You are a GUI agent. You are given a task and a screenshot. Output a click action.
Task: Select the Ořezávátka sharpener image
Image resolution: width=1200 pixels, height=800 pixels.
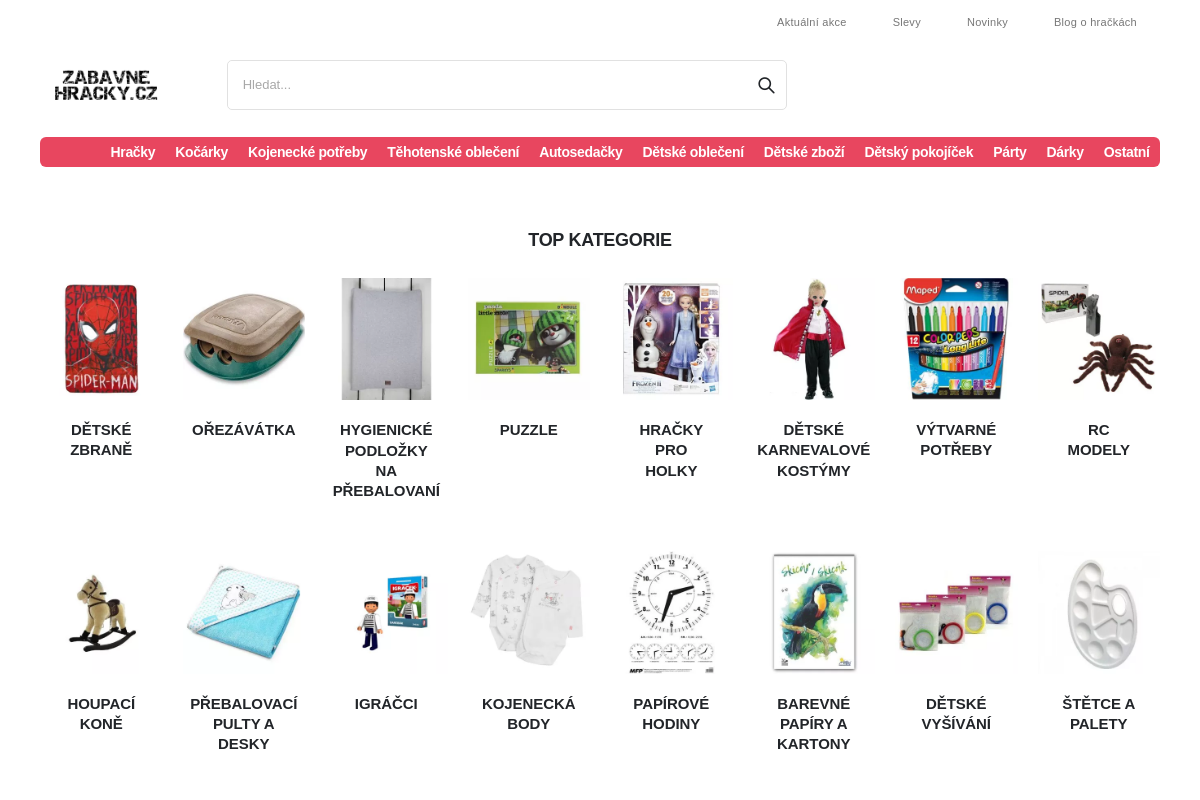244,339
